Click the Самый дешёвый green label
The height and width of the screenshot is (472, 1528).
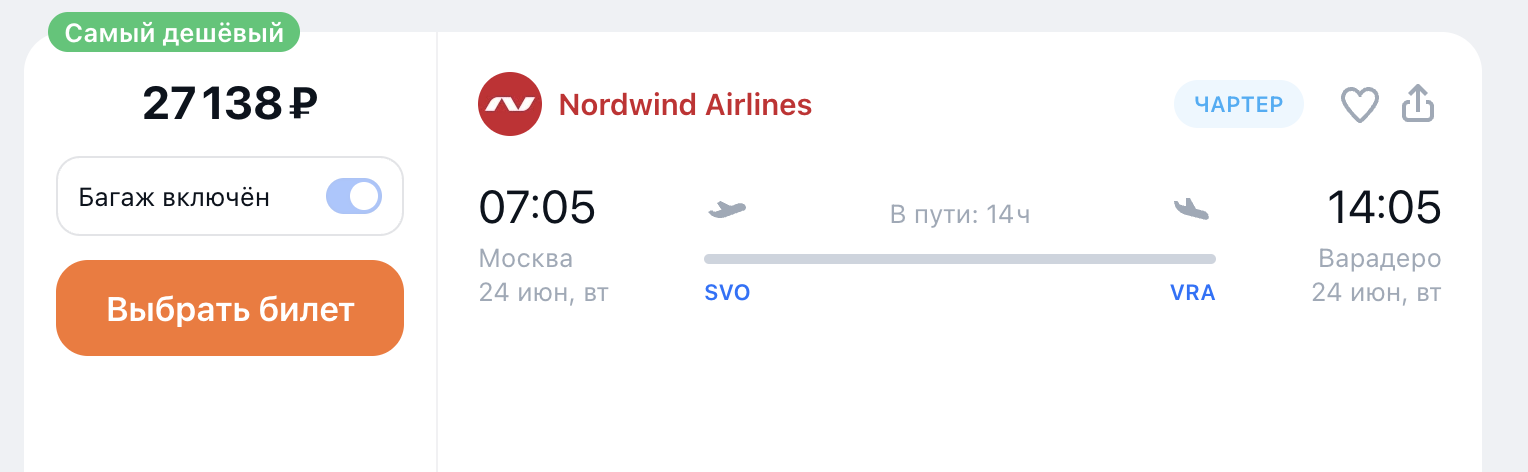click(174, 34)
